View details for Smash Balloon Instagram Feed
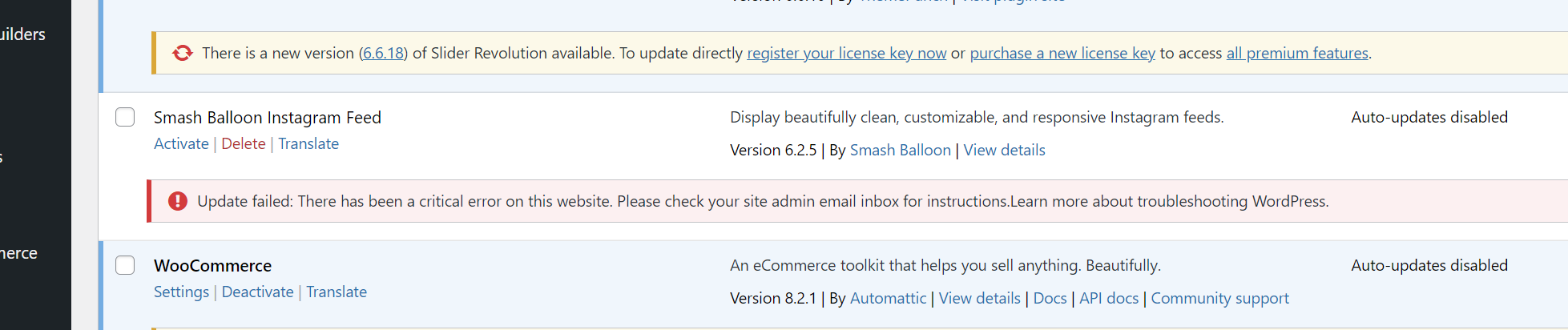 (1004, 150)
